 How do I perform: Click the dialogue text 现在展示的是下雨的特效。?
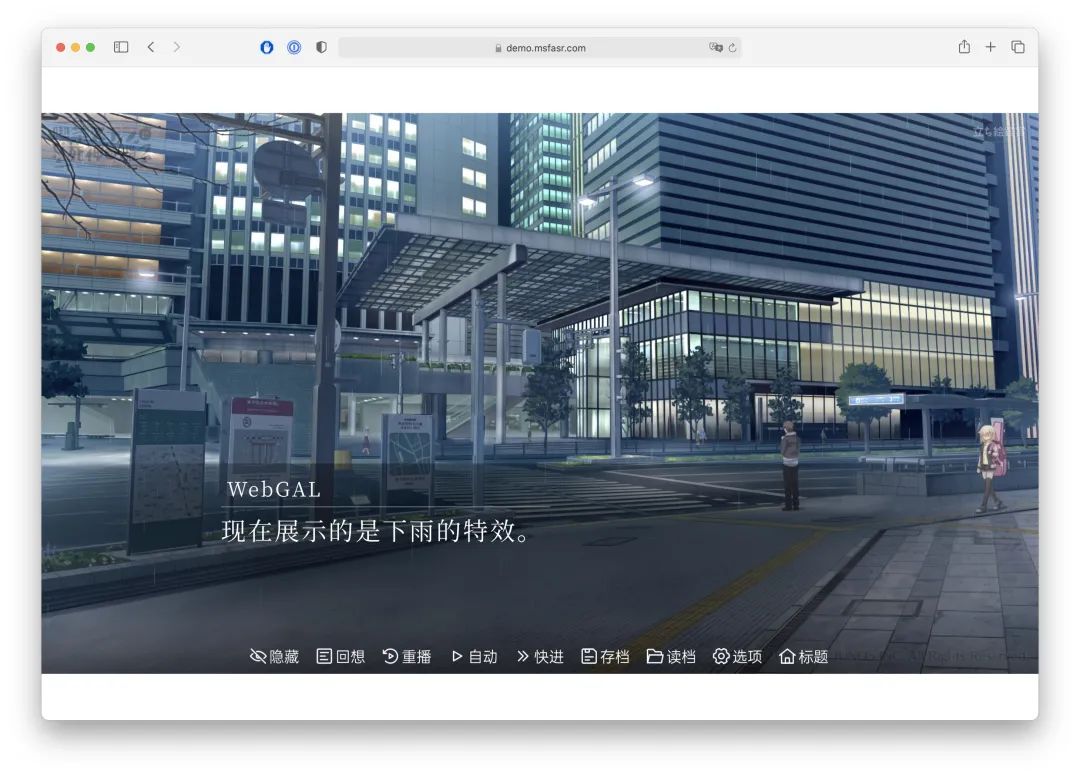[x=377, y=531]
